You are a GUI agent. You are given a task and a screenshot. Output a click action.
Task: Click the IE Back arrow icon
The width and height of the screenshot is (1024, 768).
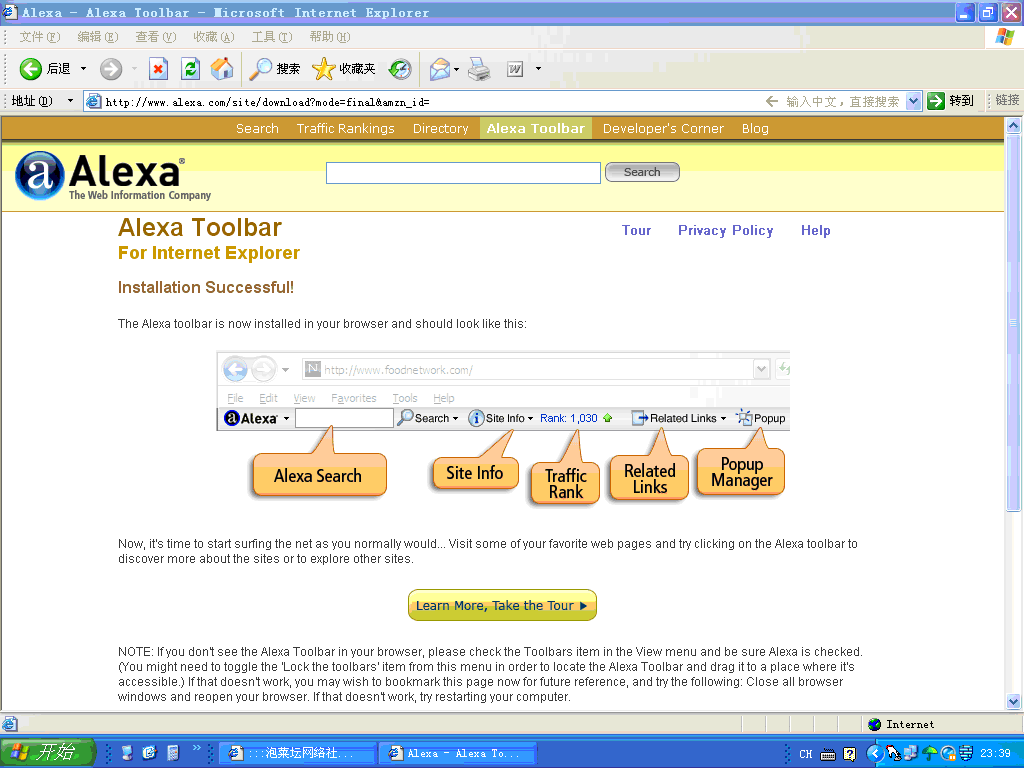[30, 69]
